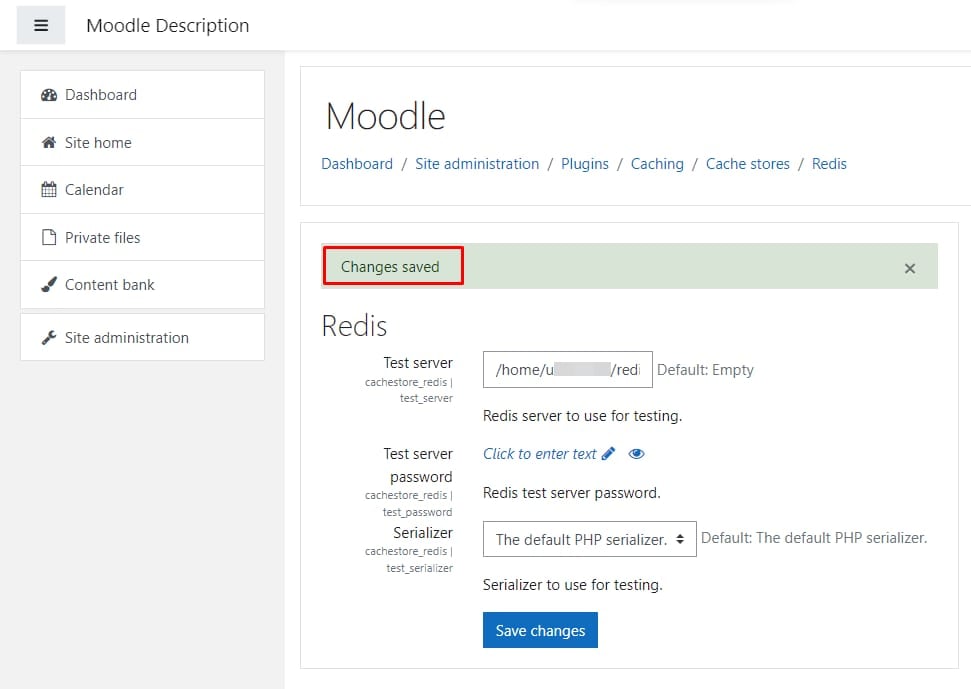Image resolution: width=971 pixels, height=689 pixels.
Task: Click the house icon beside Site home
Action: point(49,142)
